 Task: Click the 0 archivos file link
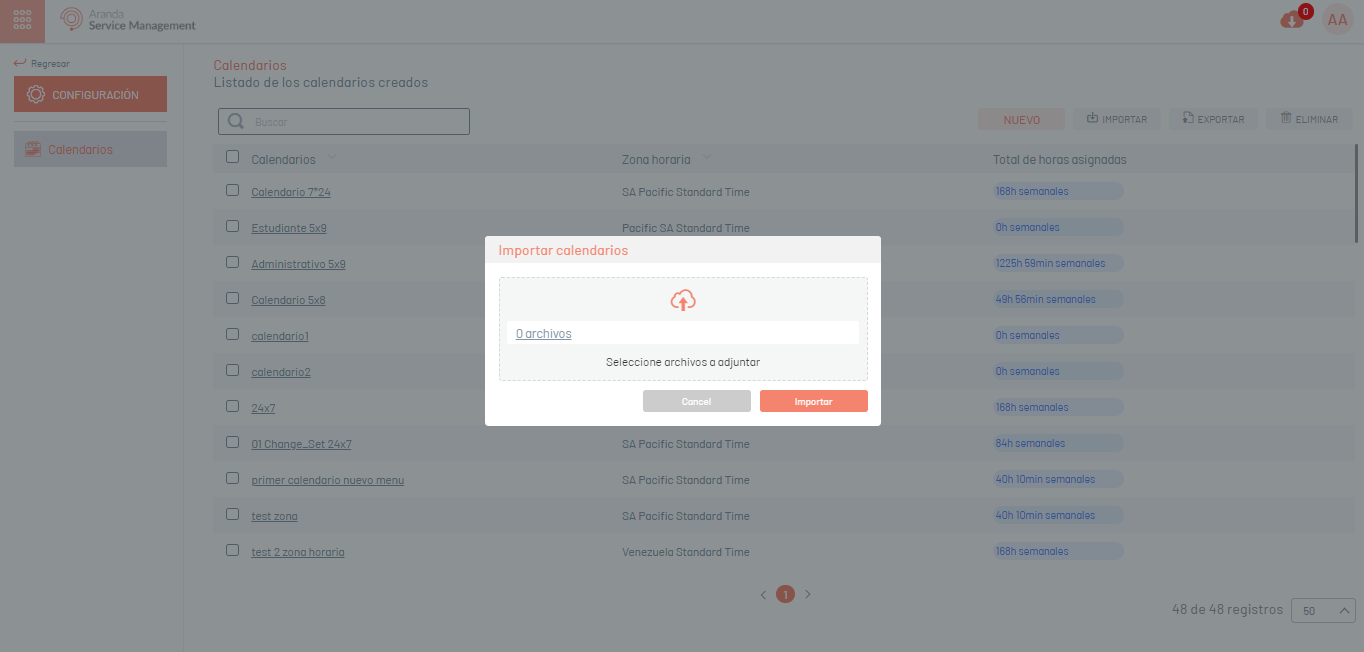(543, 334)
